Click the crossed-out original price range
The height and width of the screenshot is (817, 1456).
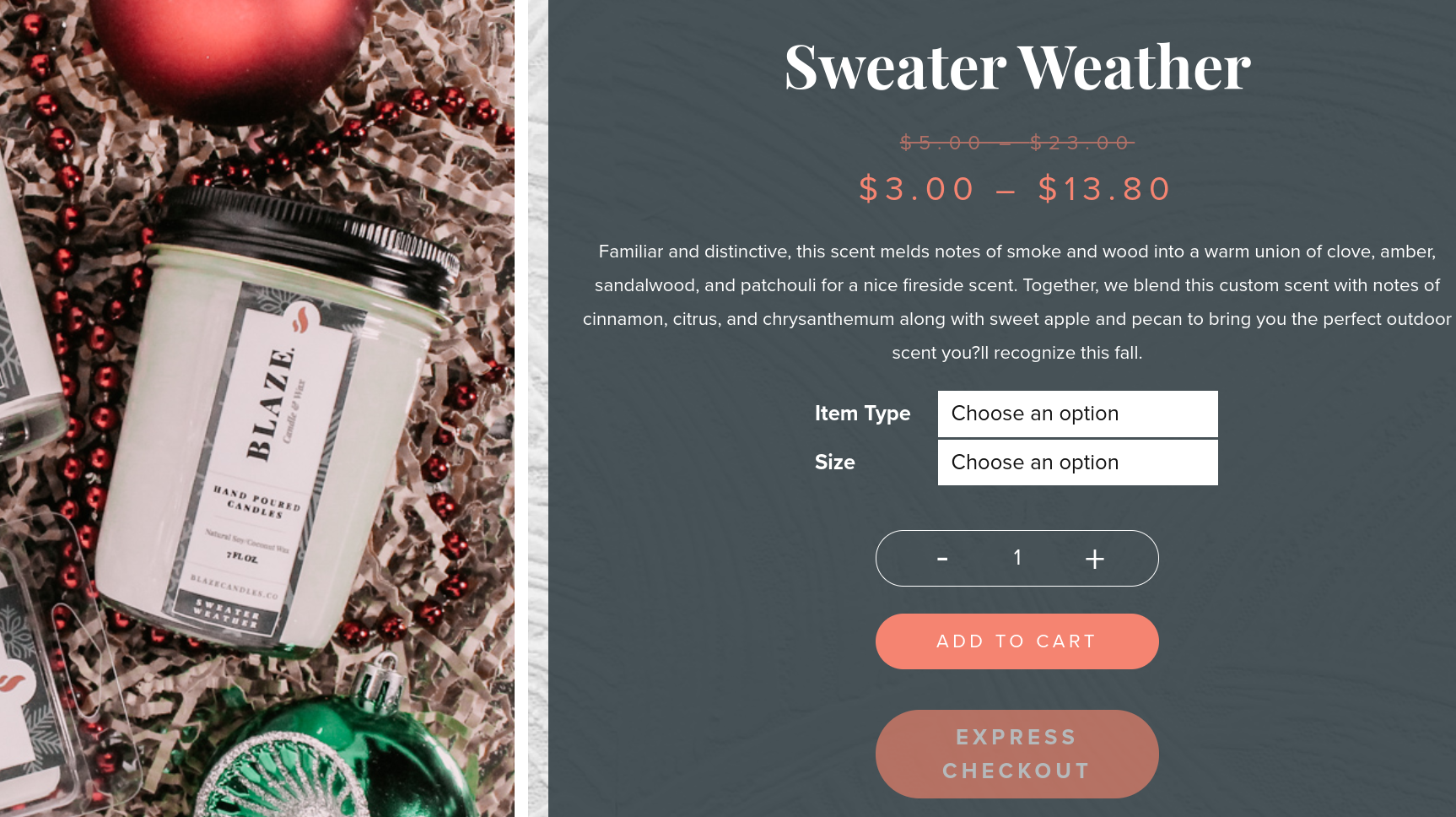tap(1017, 143)
